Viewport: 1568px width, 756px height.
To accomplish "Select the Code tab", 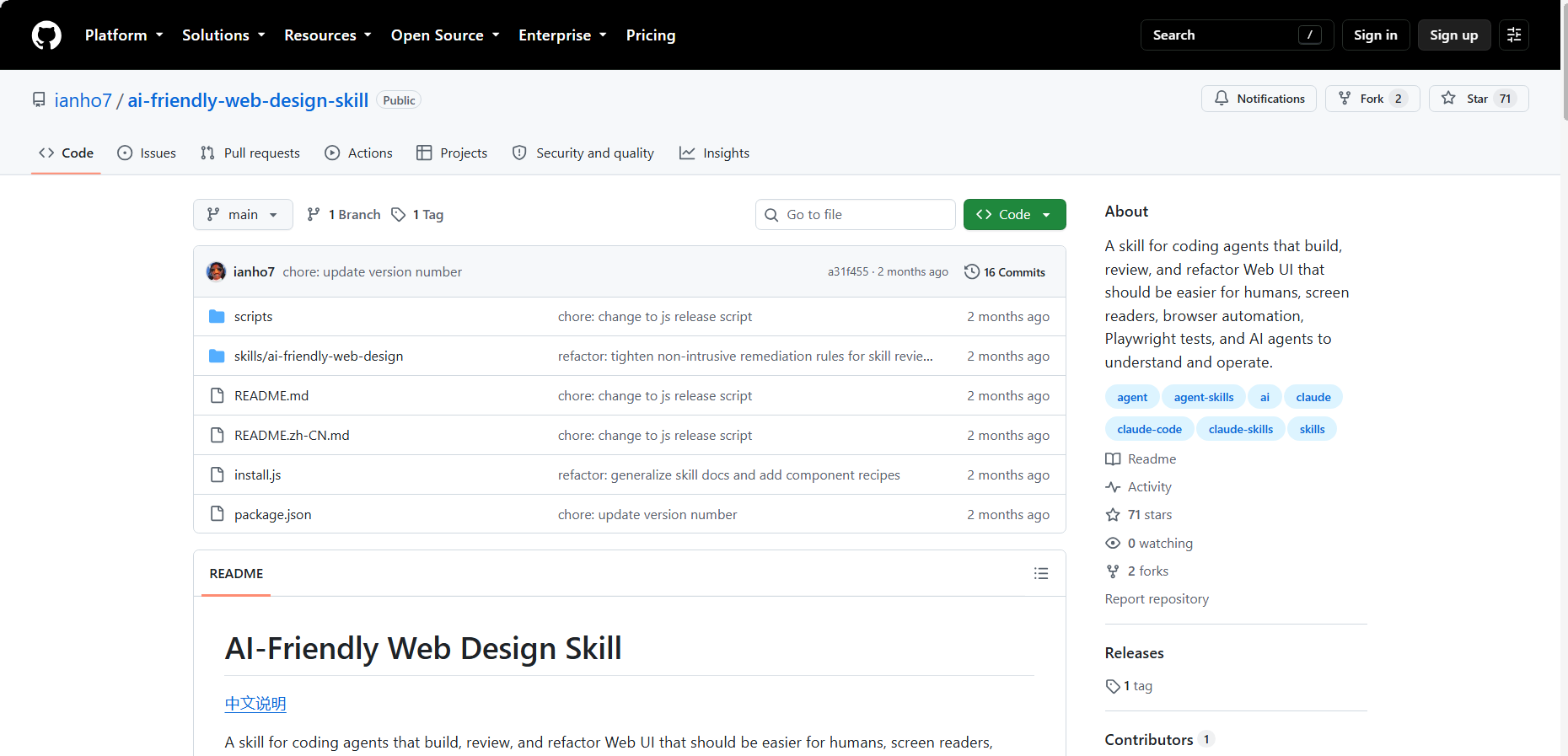I will coord(66,153).
